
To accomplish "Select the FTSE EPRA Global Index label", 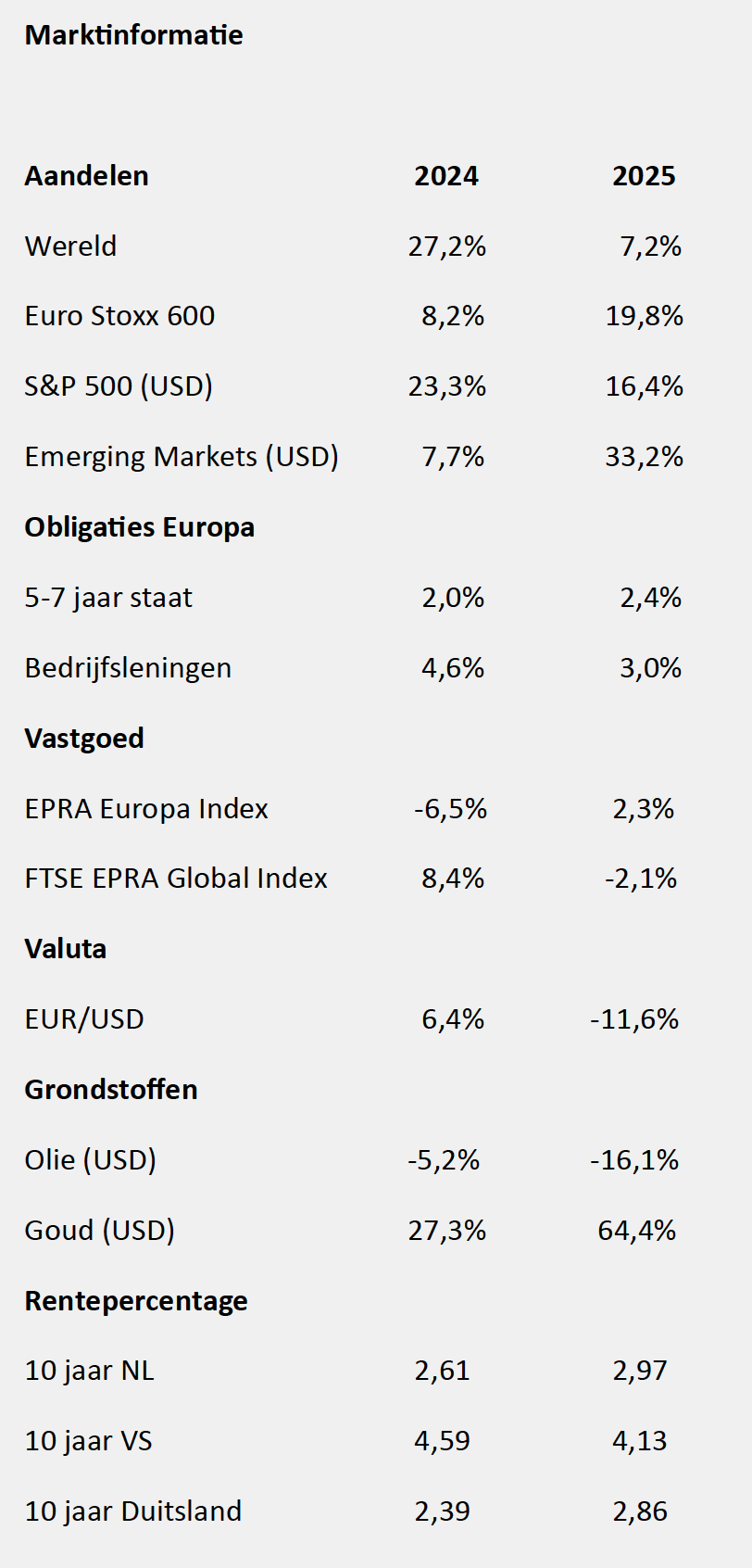I will [x=176, y=879].
